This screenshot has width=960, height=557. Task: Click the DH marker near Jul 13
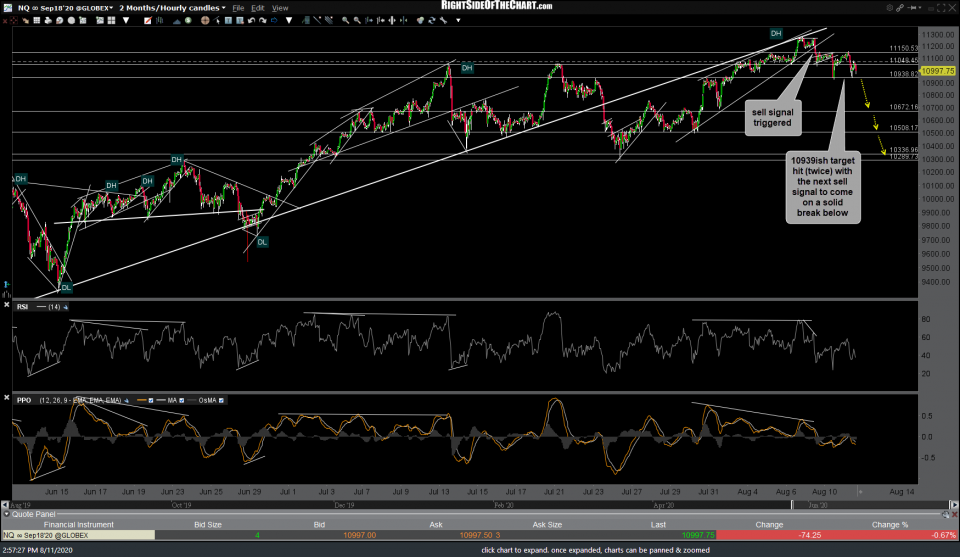(467, 68)
